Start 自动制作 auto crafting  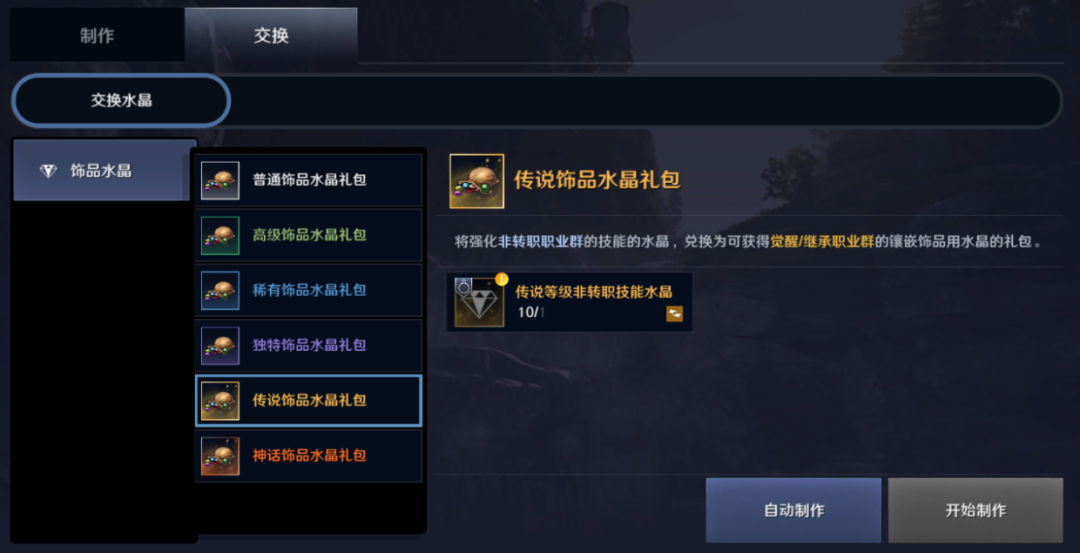click(x=793, y=510)
